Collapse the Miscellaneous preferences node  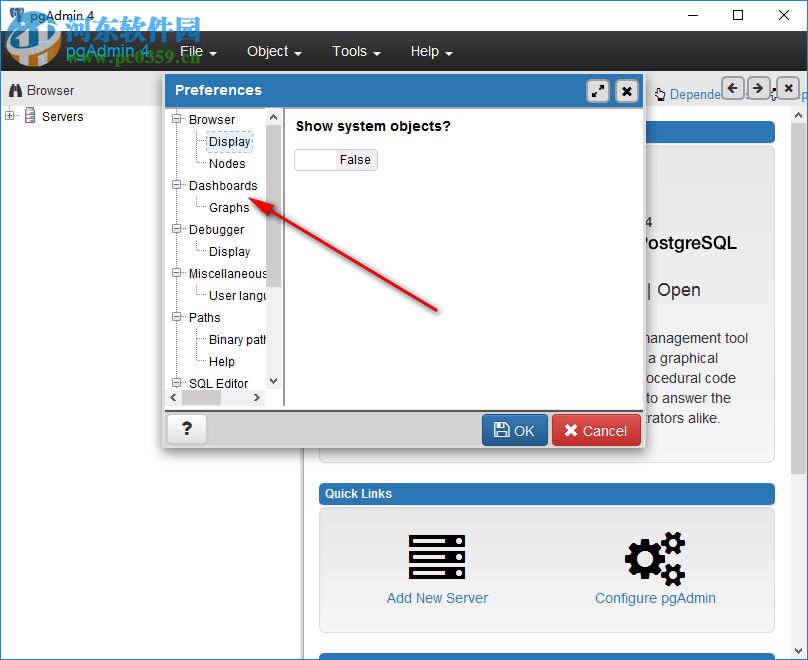tap(177, 273)
